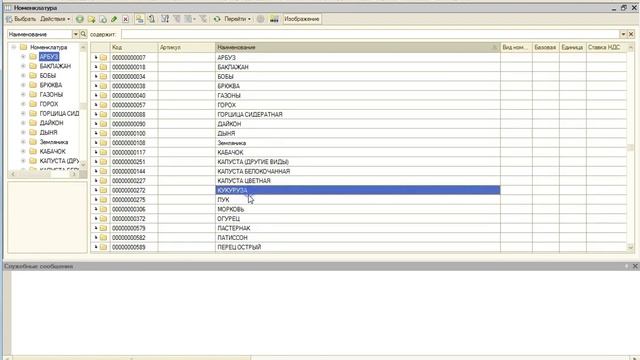Toggle the hierarchical view icon
Screen dimensions: 640x360
140,19
